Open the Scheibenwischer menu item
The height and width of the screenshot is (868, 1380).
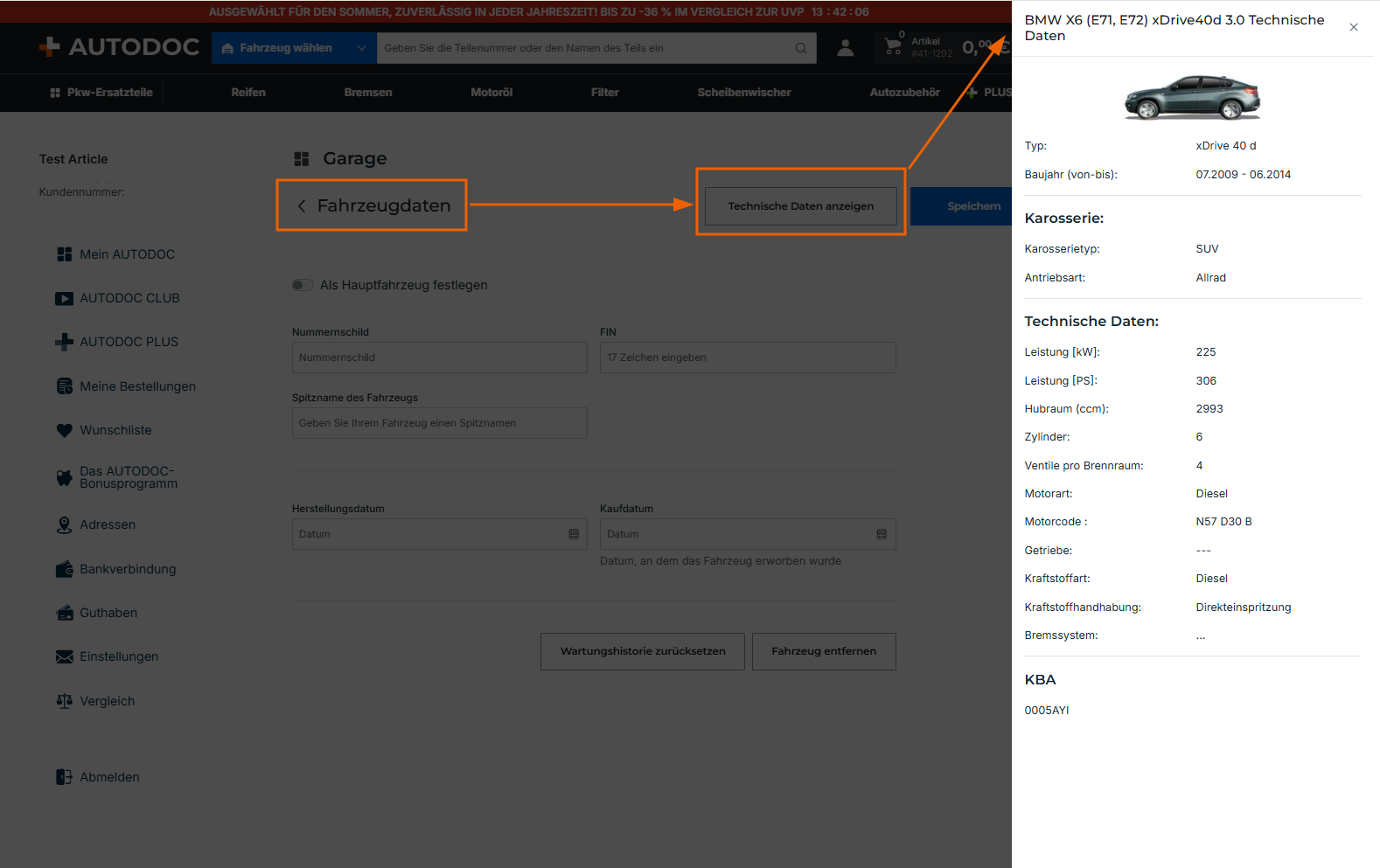(x=744, y=93)
